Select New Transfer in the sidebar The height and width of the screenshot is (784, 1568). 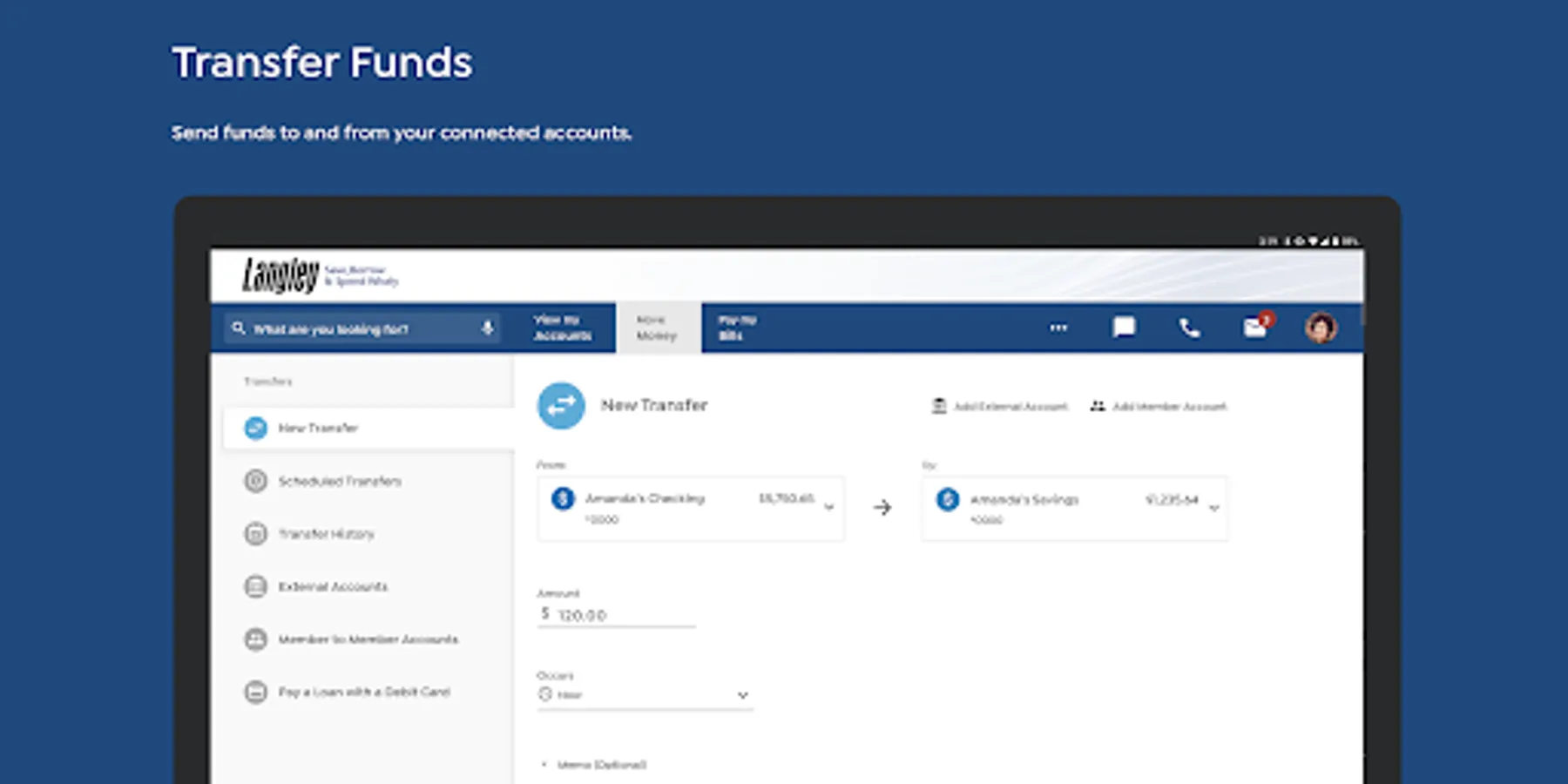point(368,428)
